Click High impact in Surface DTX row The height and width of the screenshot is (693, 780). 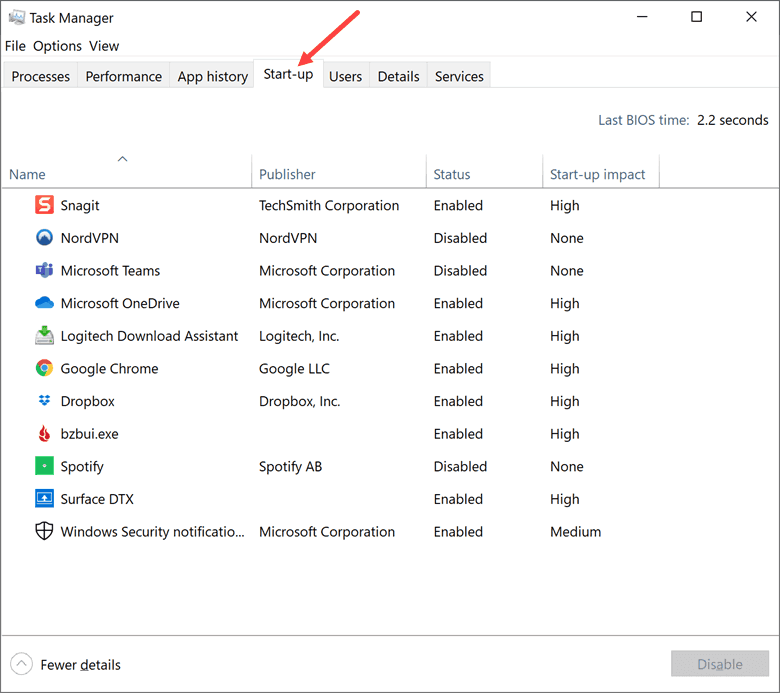(565, 499)
